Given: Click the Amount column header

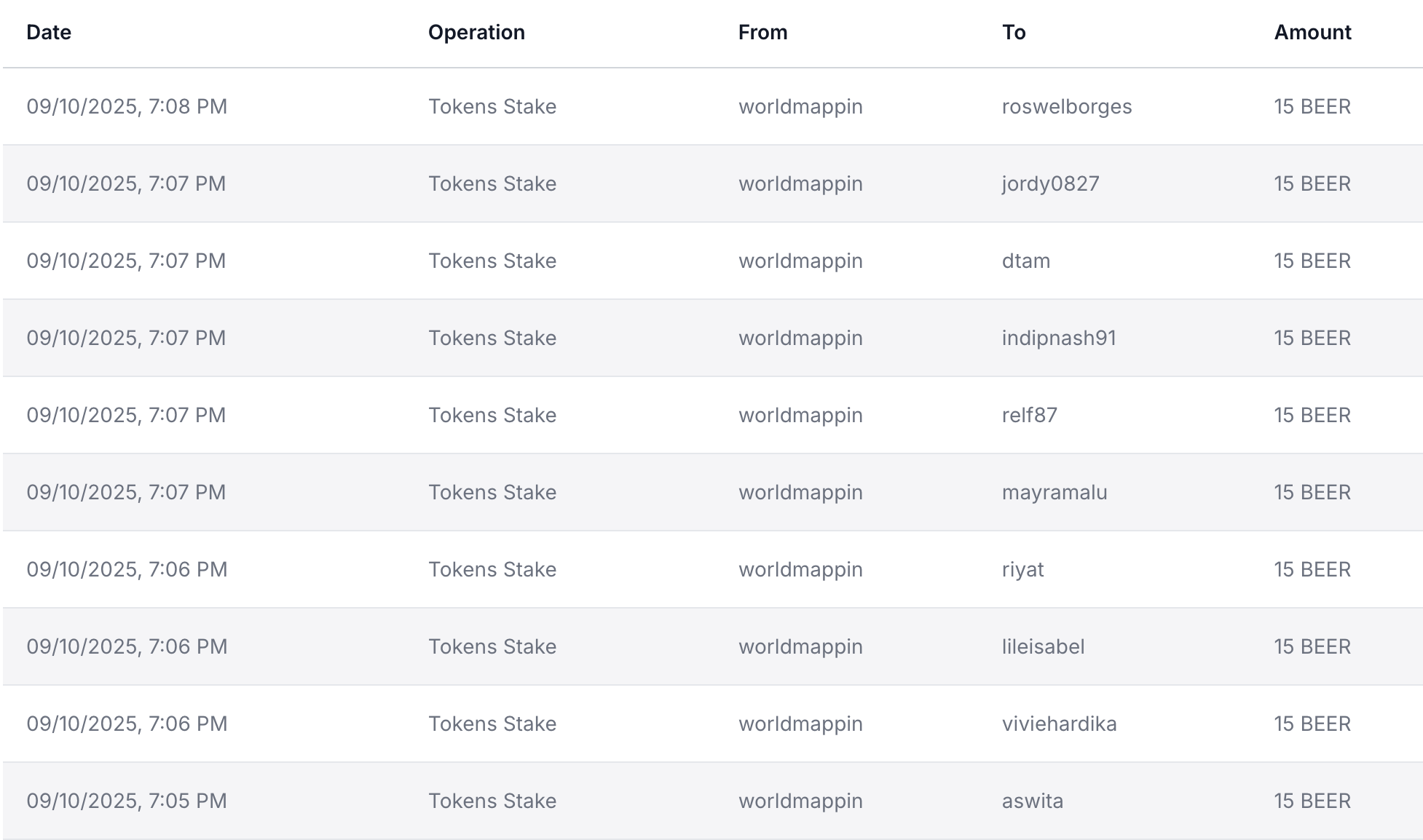Looking at the screenshot, I should [1312, 32].
